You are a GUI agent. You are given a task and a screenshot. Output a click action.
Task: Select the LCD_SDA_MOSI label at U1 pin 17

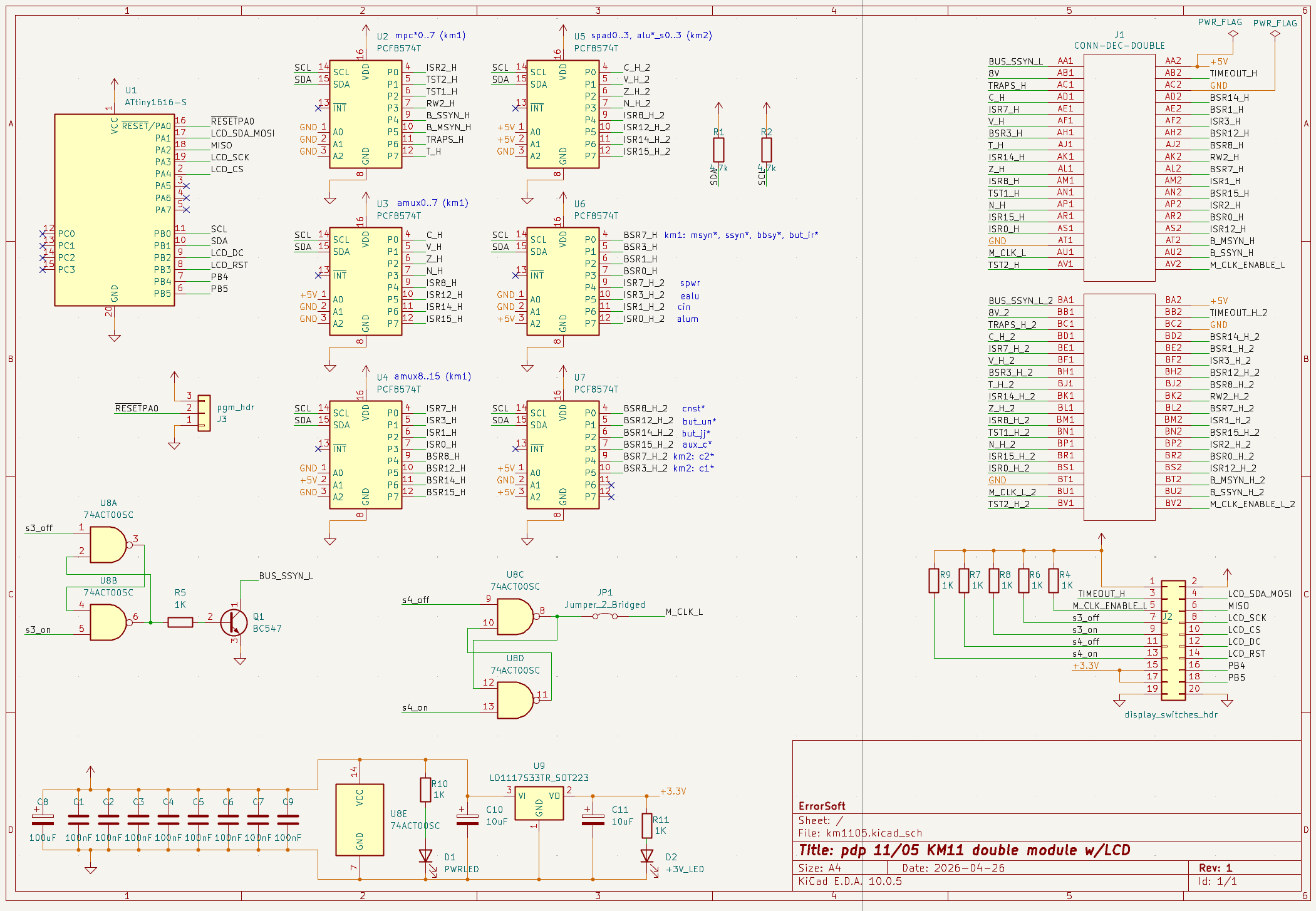(242, 133)
